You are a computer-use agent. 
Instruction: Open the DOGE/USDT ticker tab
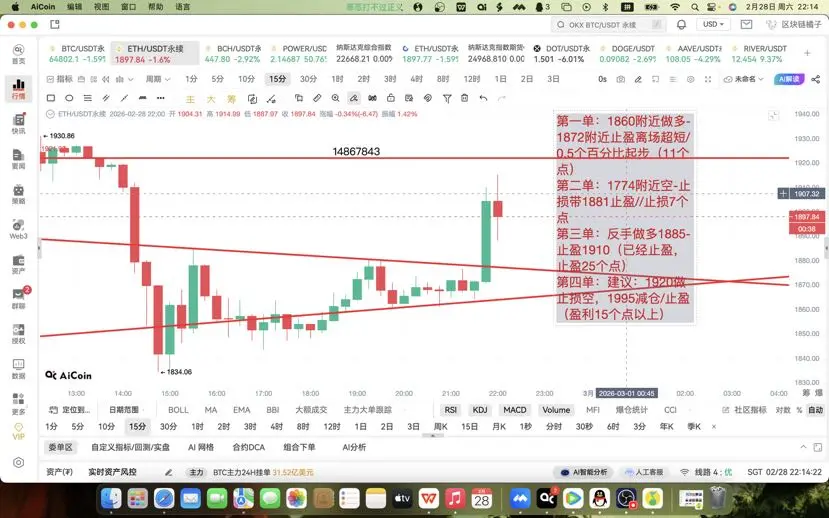tap(628, 53)
